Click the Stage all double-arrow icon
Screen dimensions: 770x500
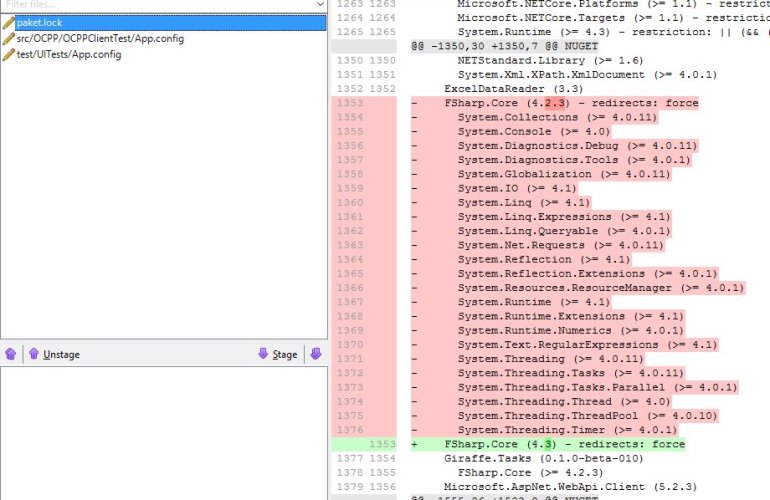point(317,353)
